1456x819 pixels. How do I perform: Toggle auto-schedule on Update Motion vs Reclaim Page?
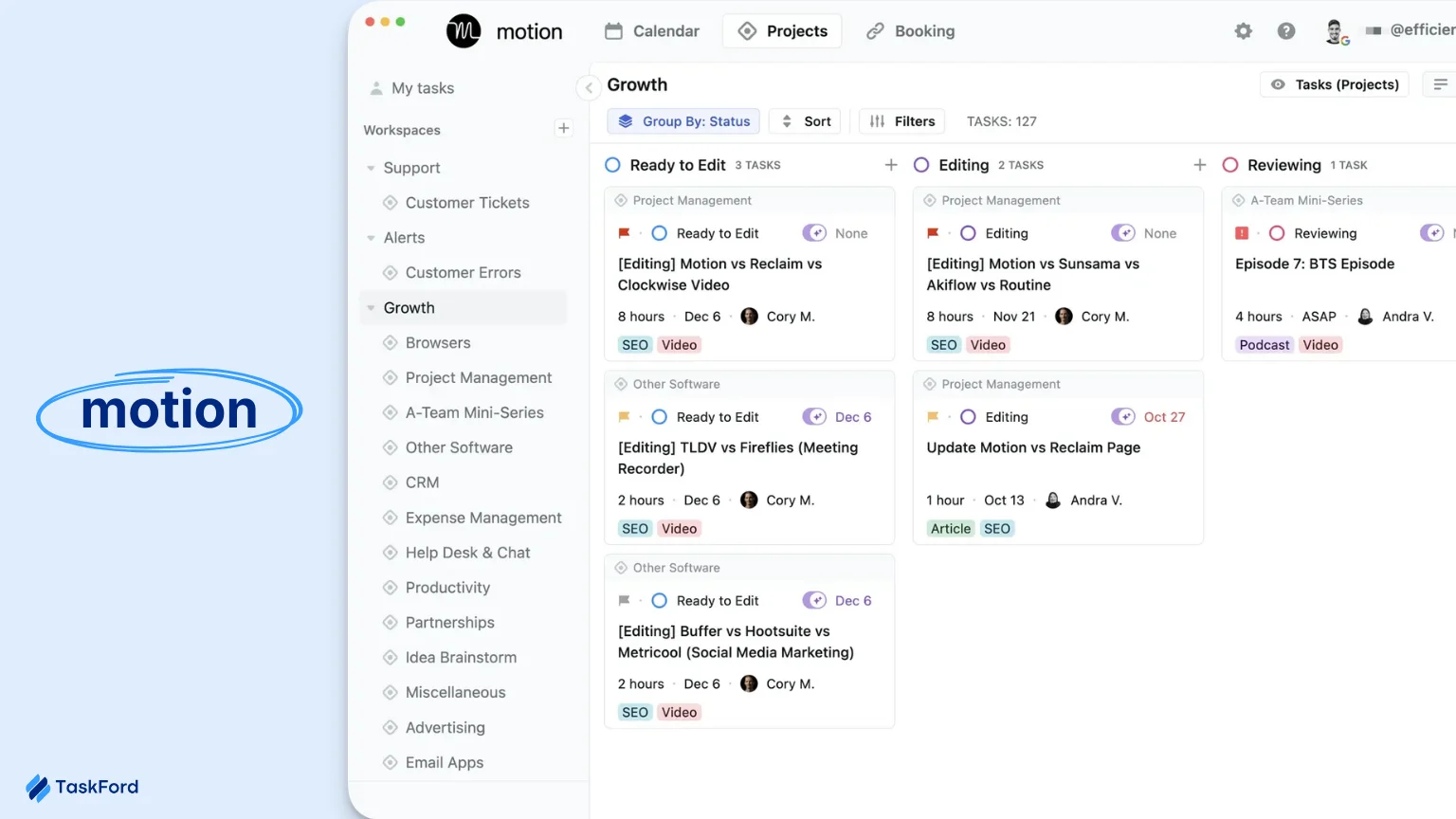coord(1123,417)
